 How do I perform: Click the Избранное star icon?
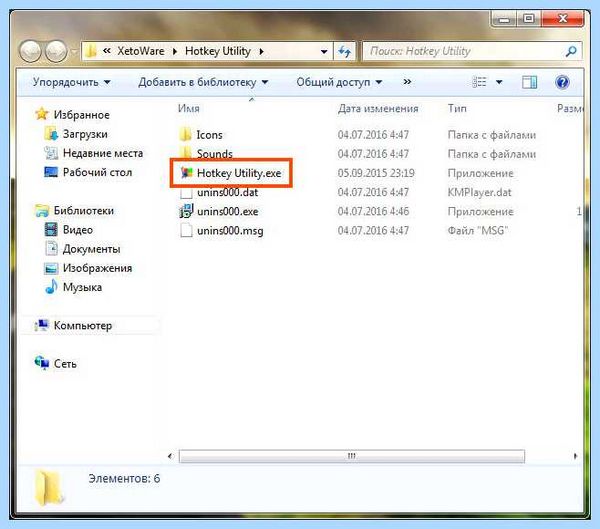click(x=41, y=114)
